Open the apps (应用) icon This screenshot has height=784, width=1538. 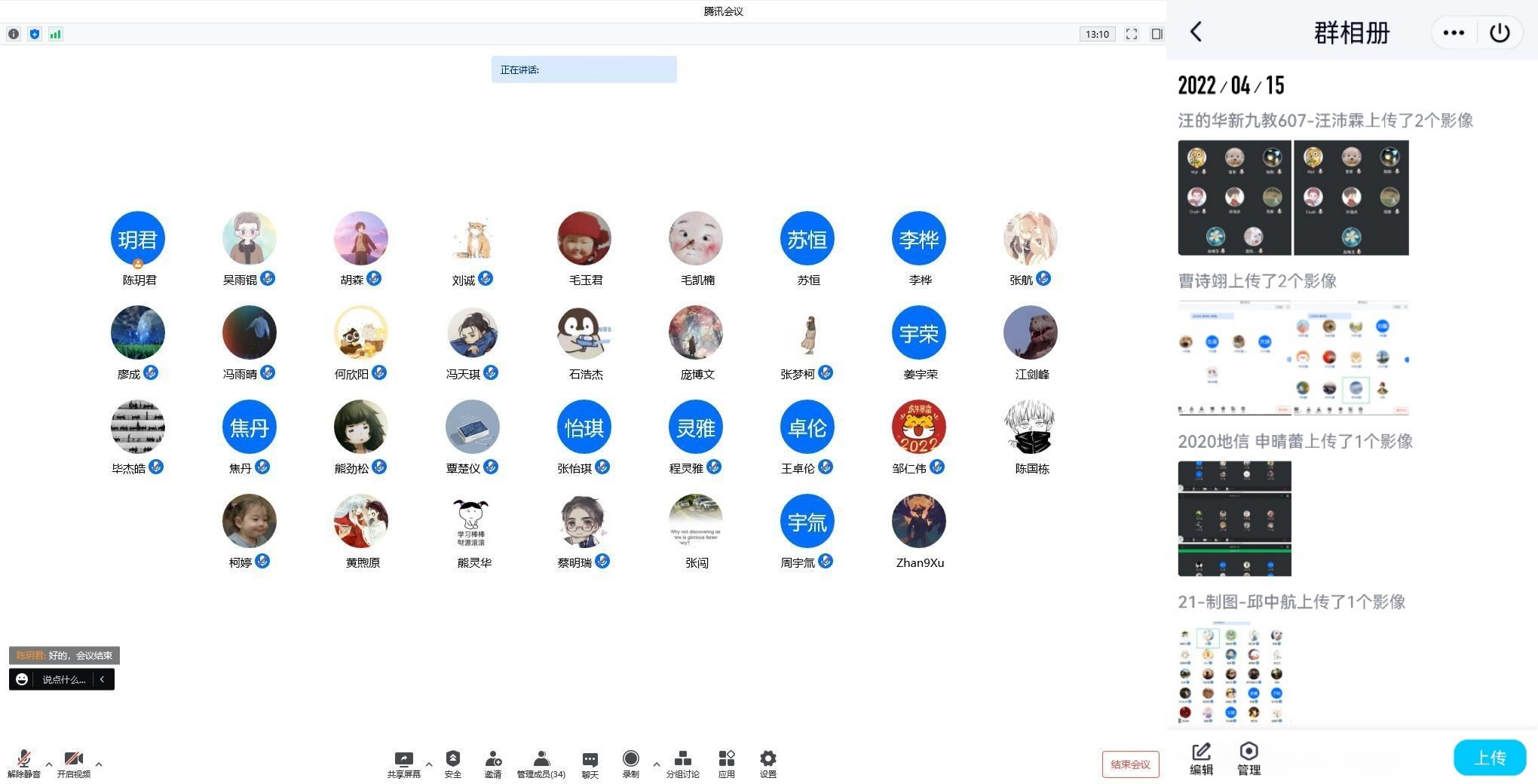726,763
